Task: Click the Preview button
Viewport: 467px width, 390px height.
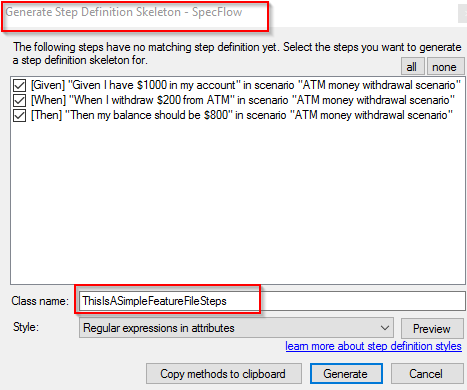Action: (x=432, y=328)
